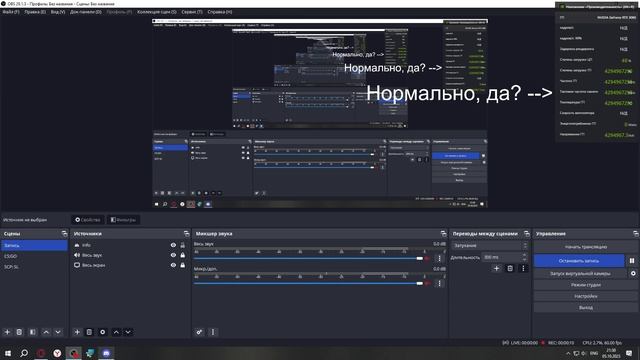Delete selected source with trash icon
Screen dimensions: 640x360
(89, 332)
